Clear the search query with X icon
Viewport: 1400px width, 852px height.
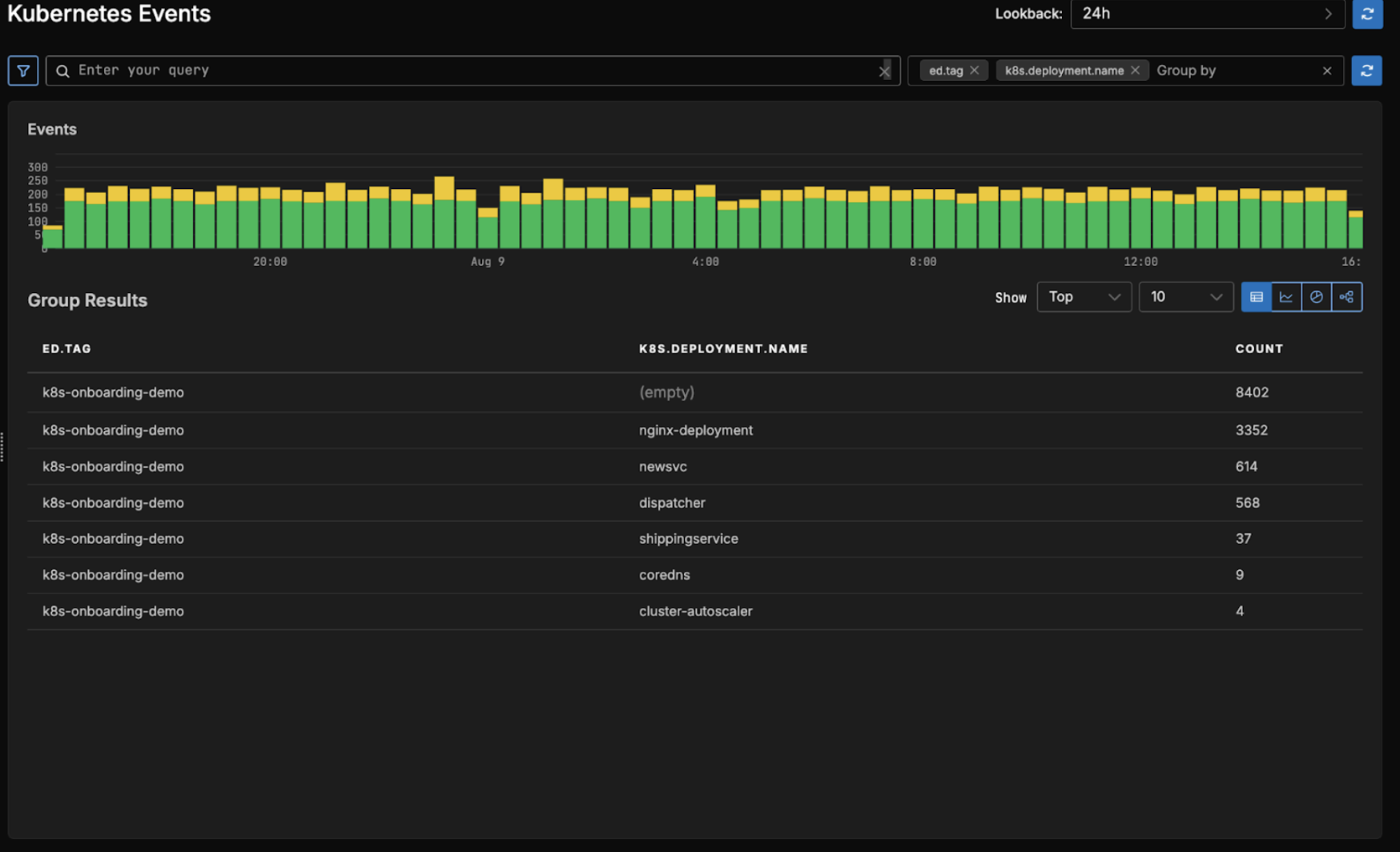(x=884, y=71)
